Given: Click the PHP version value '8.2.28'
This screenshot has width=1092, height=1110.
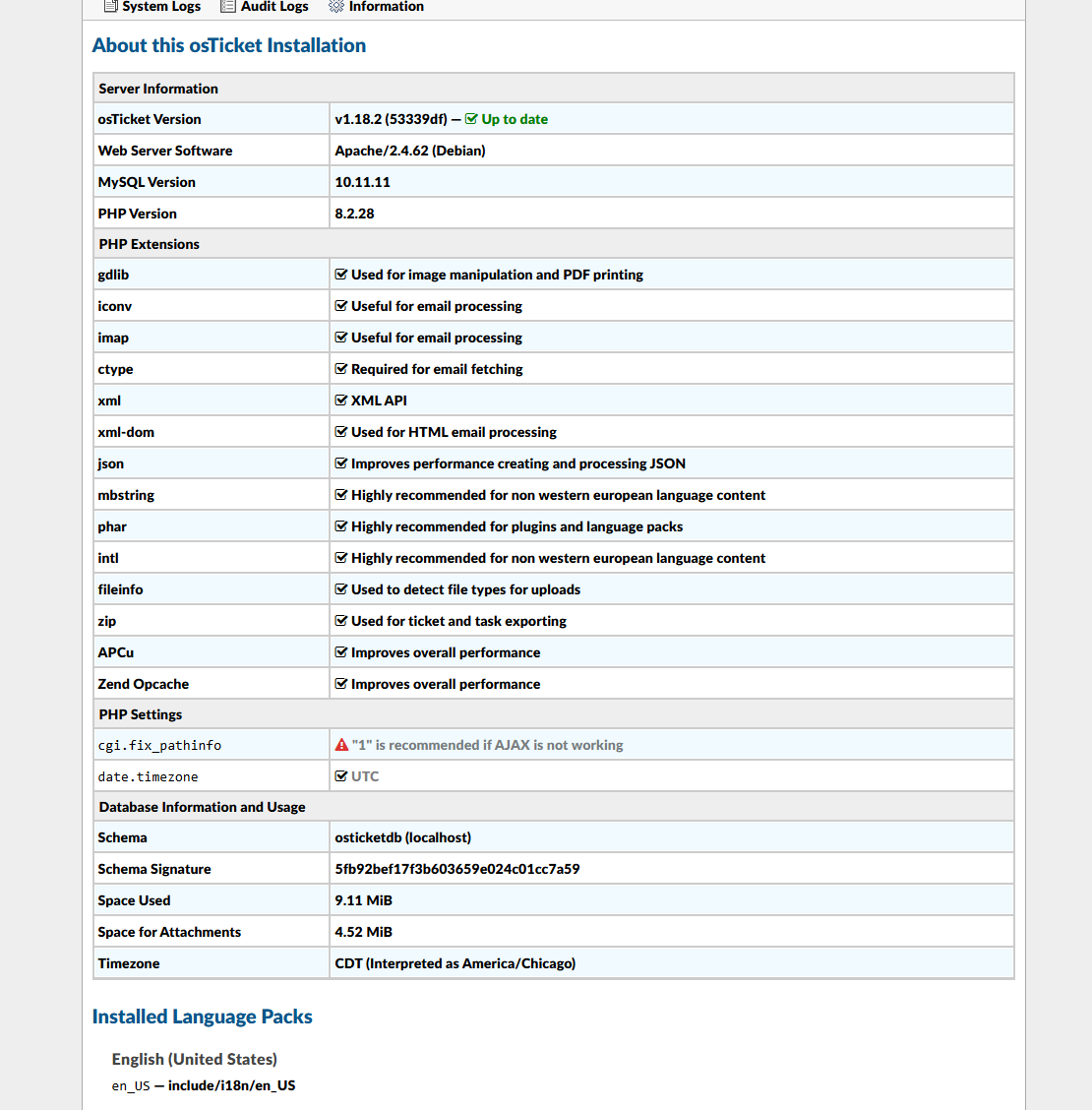Looking at the screenshot, I should click(354, 214).
